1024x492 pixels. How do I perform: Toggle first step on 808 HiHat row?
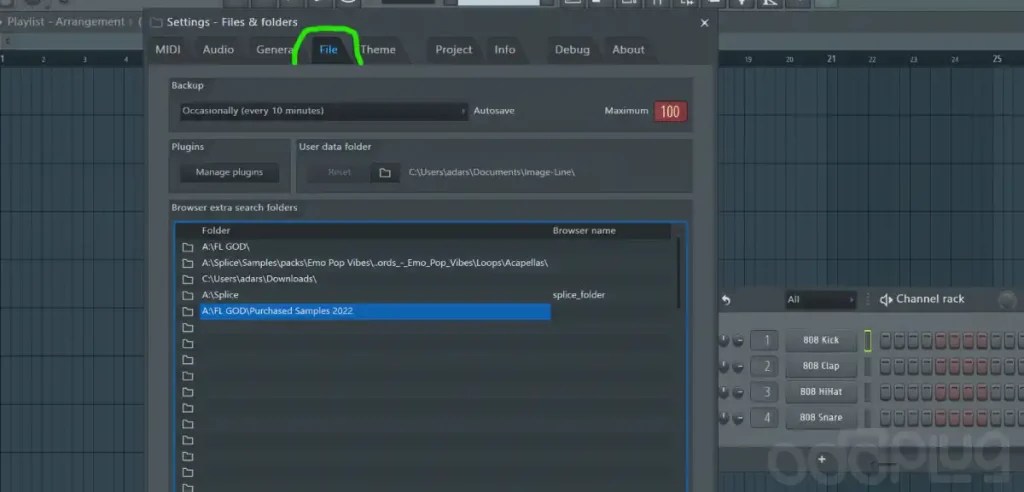coord(886,392)
